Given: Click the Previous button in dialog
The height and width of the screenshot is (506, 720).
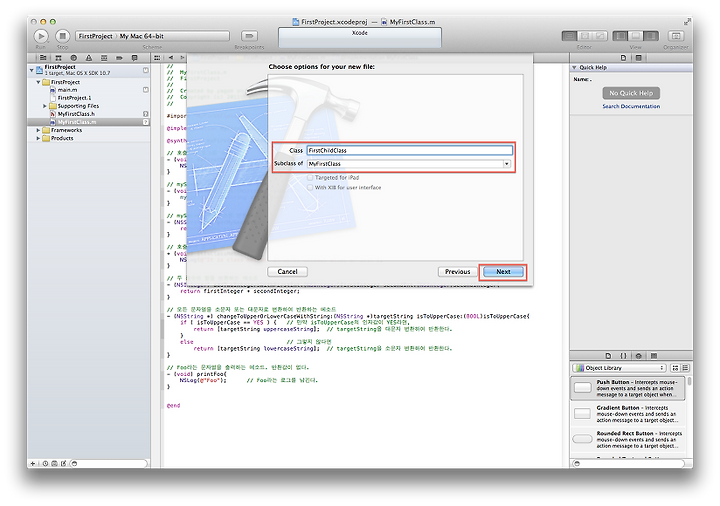Looking at the screenshot, I should click(457, 272).
